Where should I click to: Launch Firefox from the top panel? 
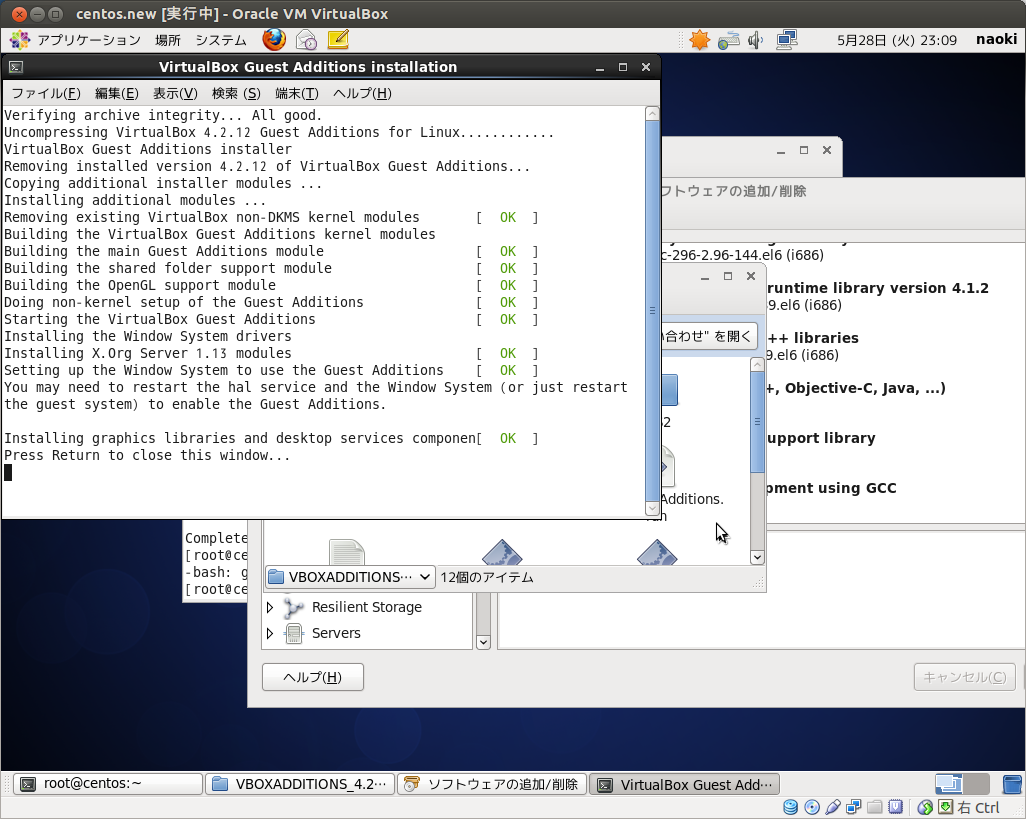point(272,40)
